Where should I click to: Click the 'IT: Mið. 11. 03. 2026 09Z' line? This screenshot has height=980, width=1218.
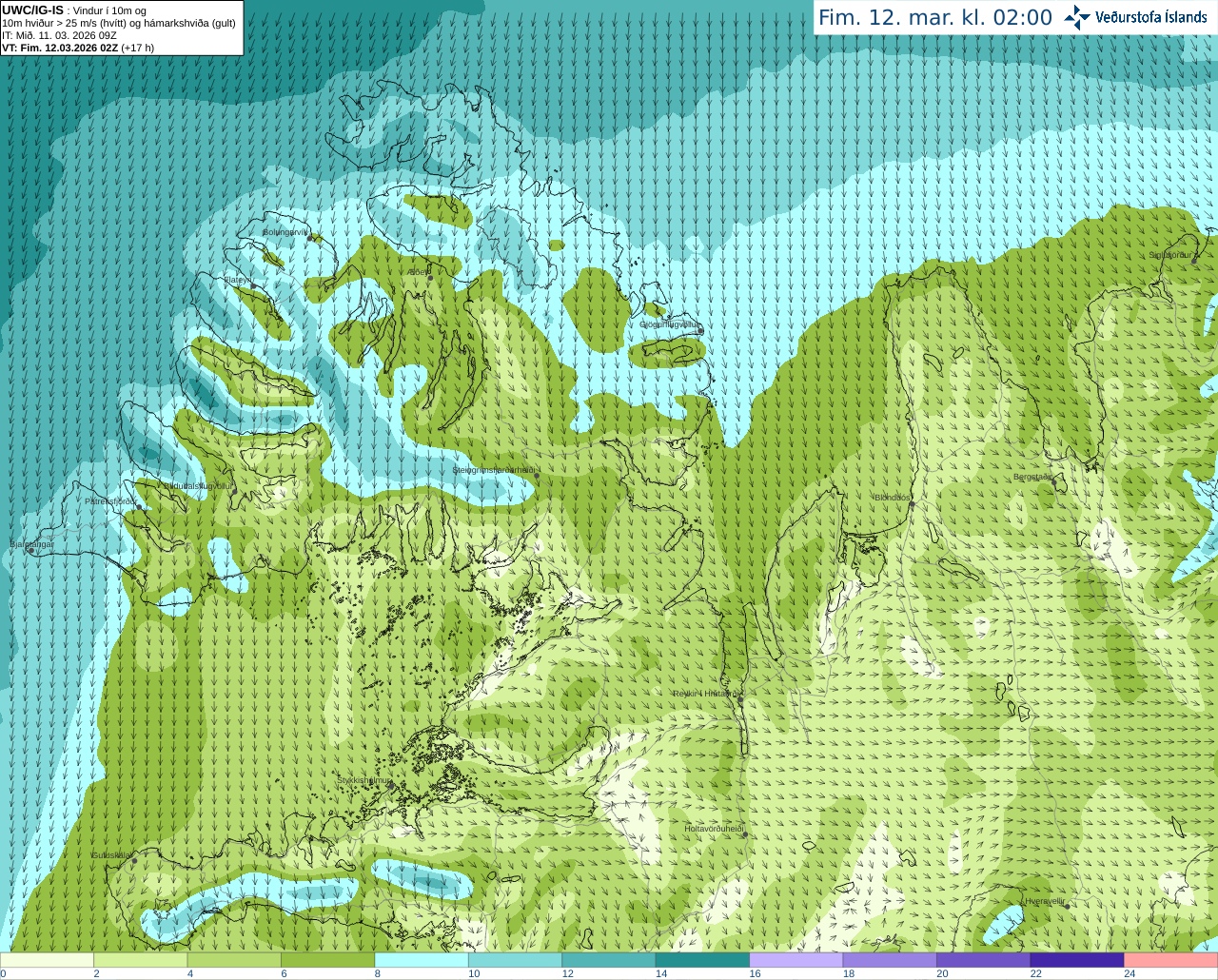[x=59, y=35]
